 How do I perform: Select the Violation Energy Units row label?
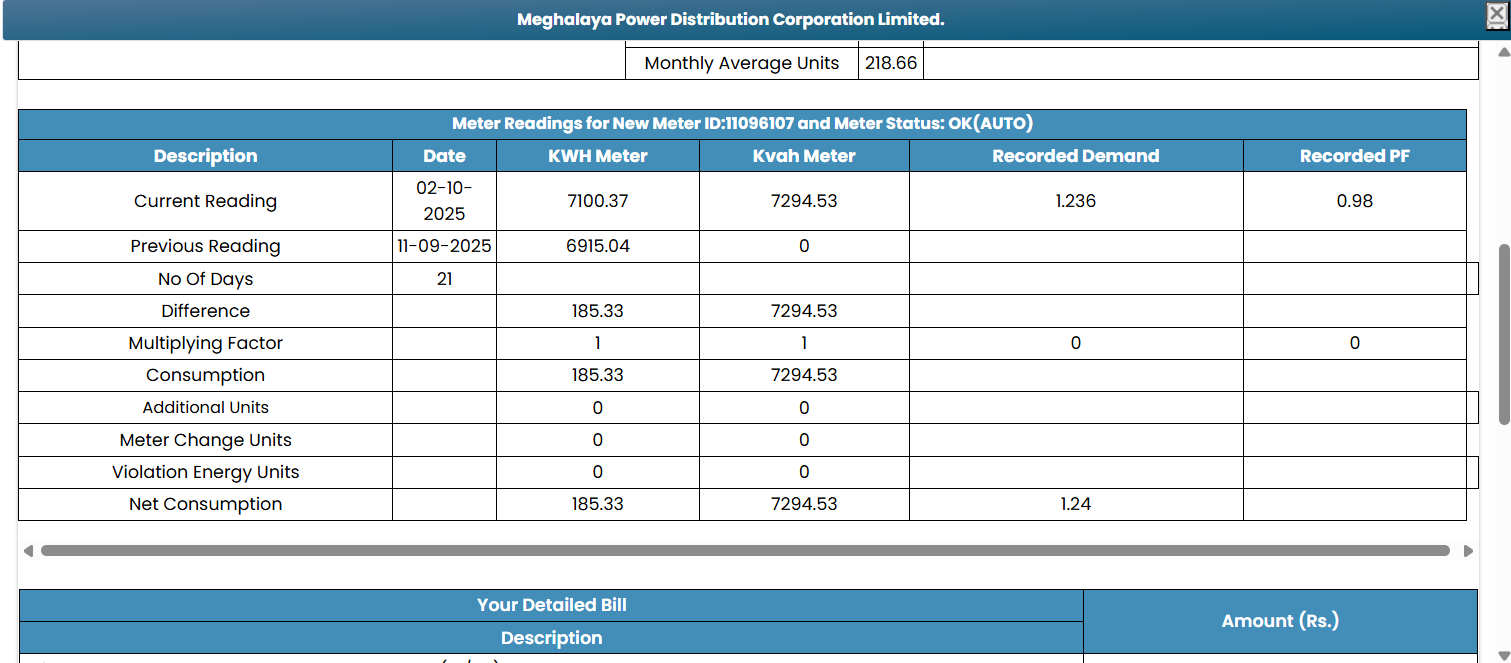pyautogui.click(x=205, y=472)
